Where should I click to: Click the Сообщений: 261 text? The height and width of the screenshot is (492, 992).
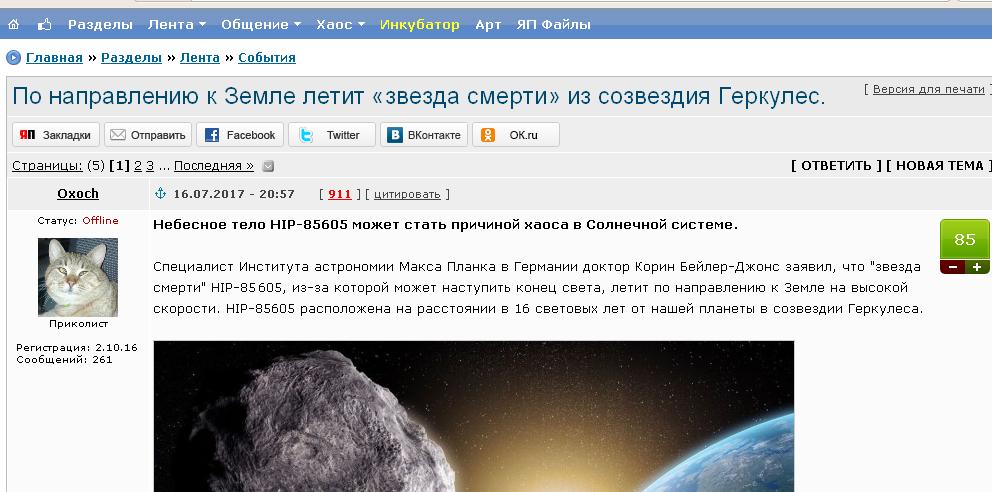click(x=64, y=360)
